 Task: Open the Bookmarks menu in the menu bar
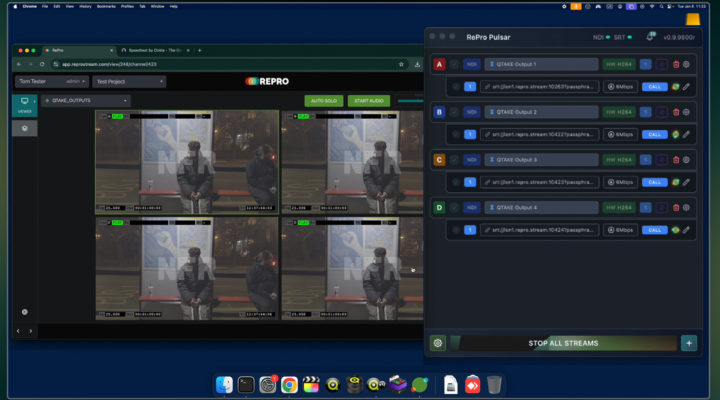106,6
